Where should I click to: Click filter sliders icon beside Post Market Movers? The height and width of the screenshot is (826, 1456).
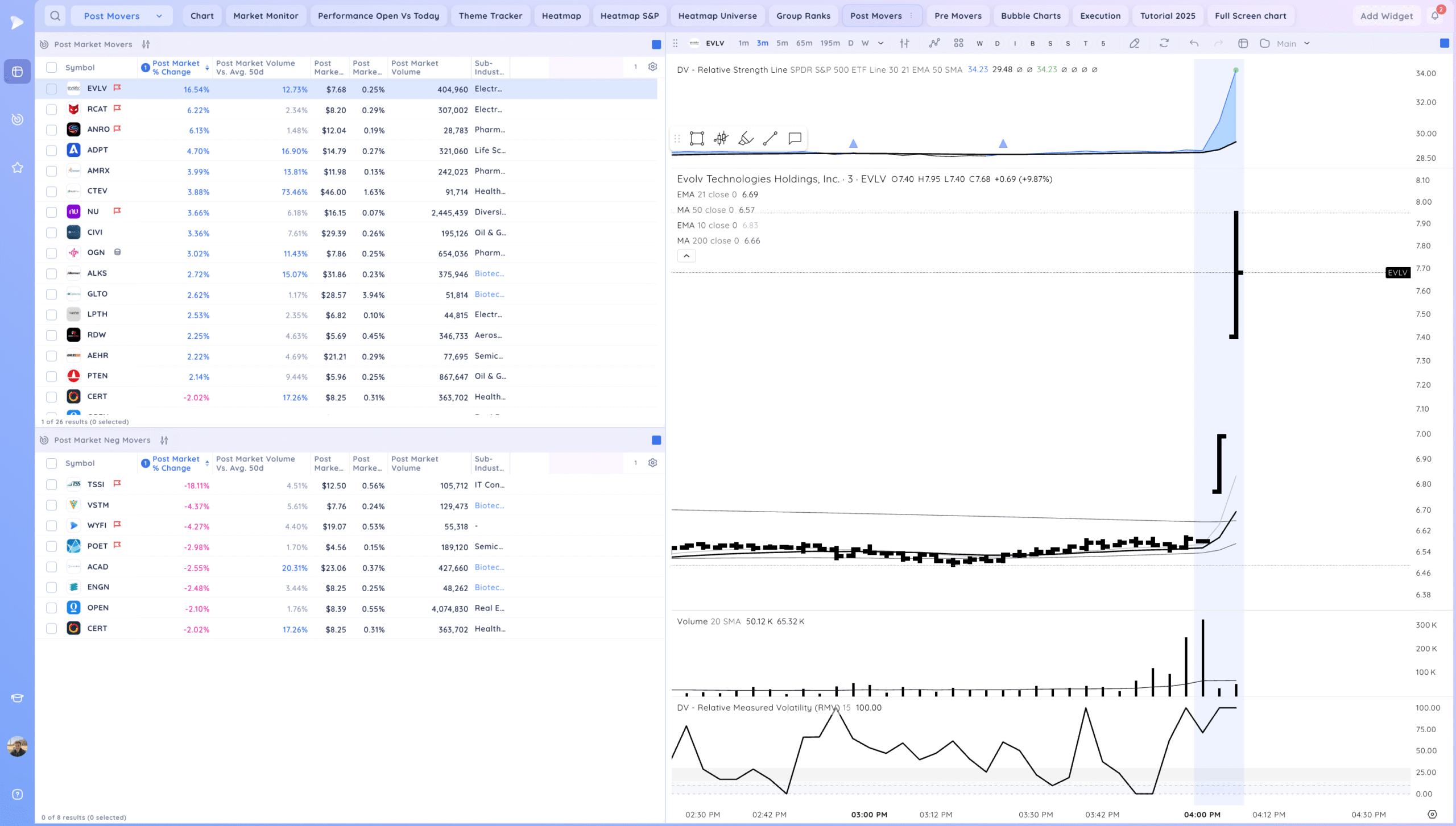coord(146,44)
